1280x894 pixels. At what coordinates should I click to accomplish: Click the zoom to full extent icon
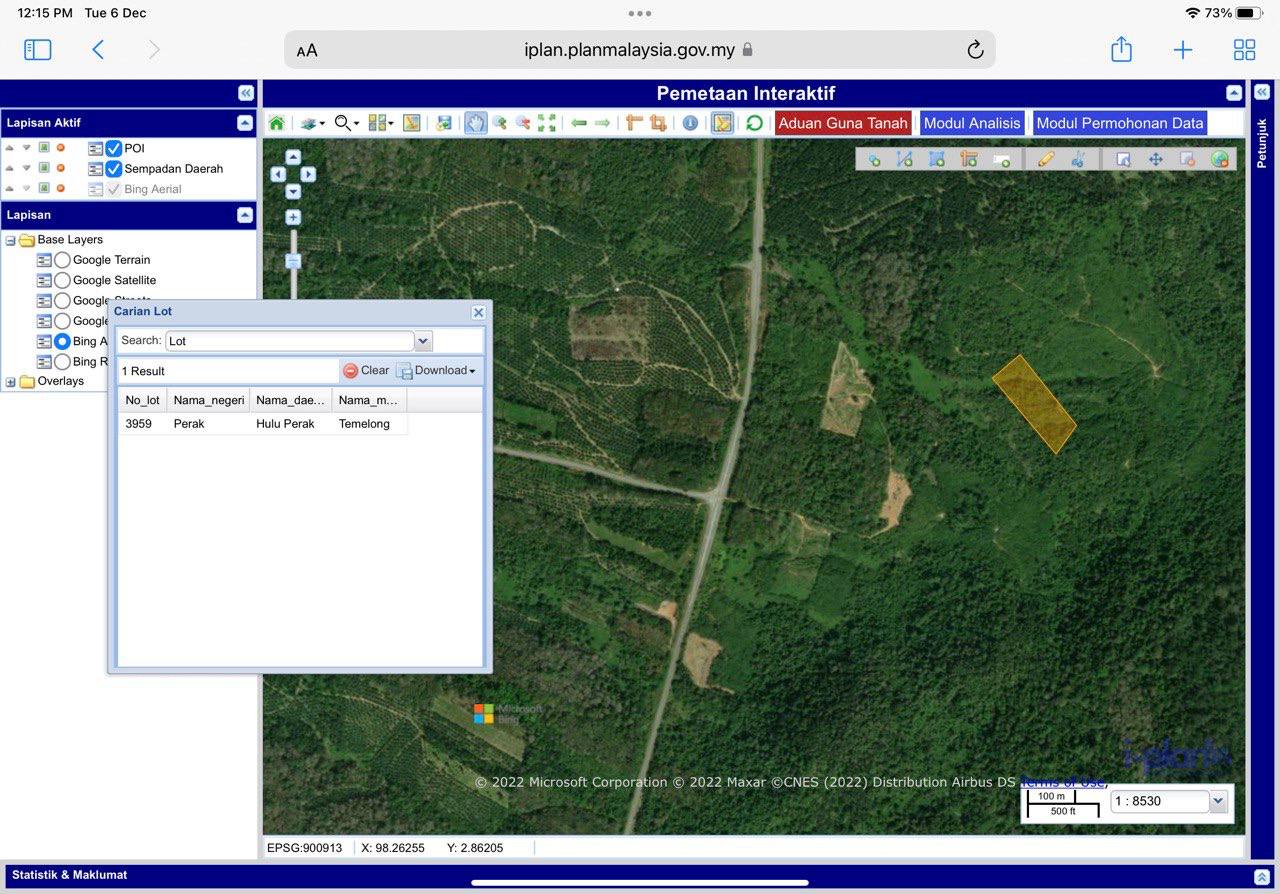(x=547, y=123)
